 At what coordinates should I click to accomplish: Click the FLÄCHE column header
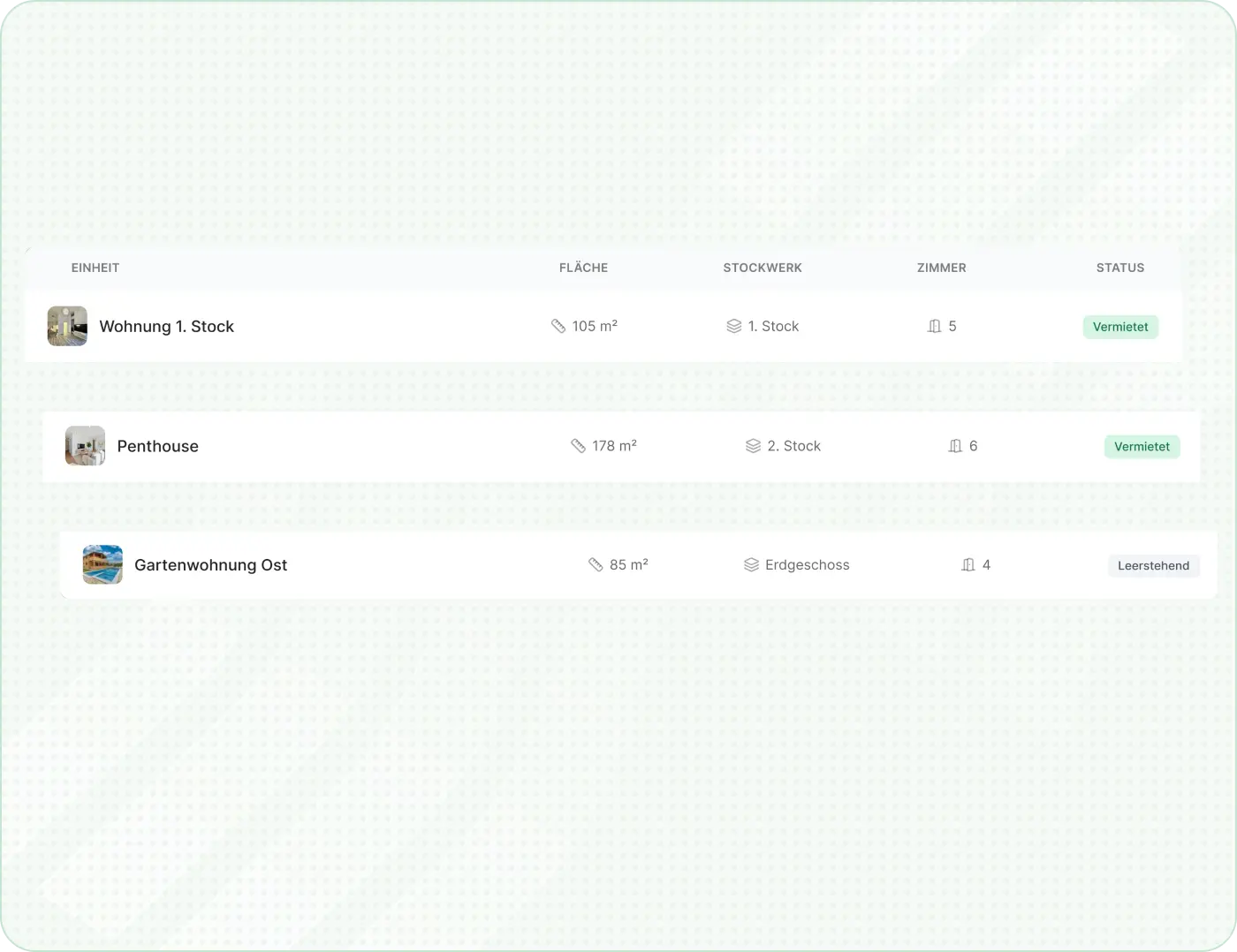(x=584, y=268)
